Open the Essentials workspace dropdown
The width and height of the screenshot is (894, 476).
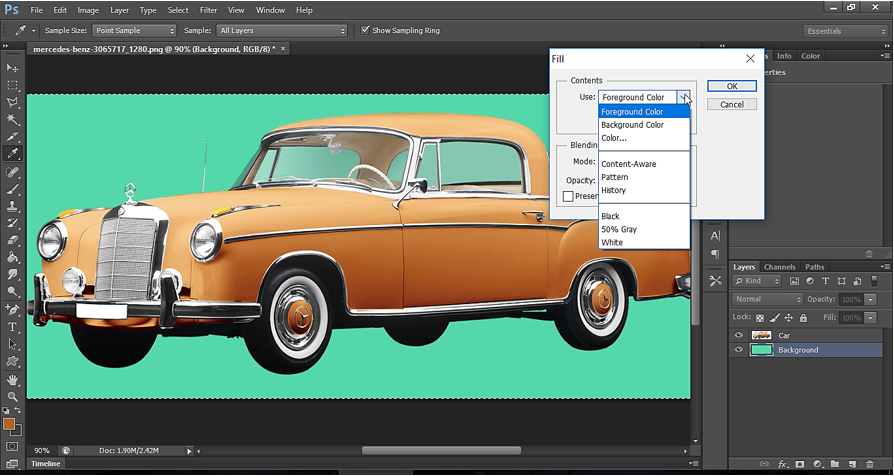tap(846, 31)
